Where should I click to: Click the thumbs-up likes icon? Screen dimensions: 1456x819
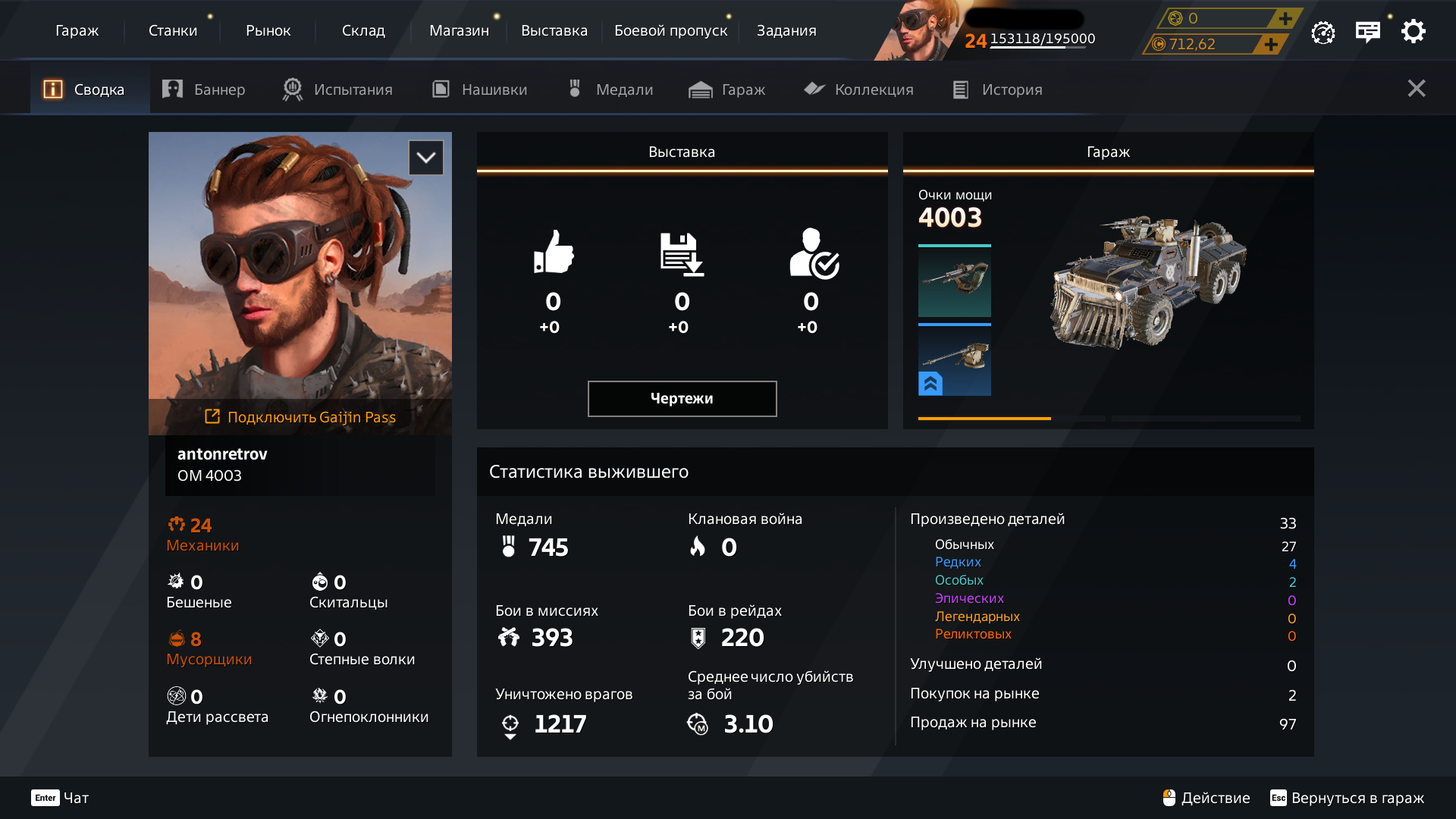554,252
